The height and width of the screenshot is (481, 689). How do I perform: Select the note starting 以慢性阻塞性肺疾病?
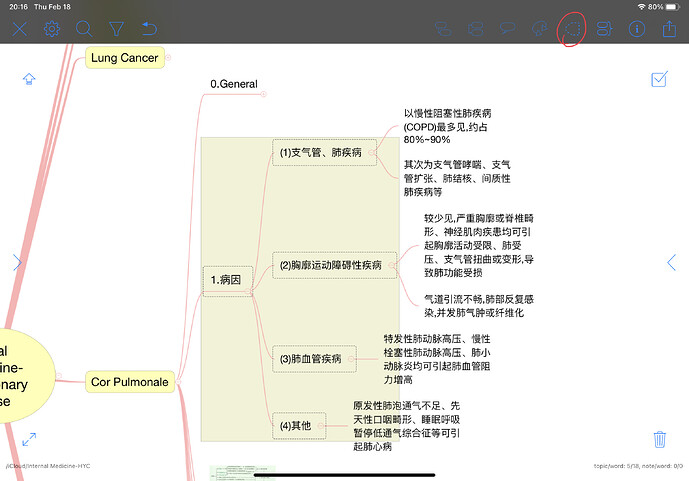click(x=447, y=127)
